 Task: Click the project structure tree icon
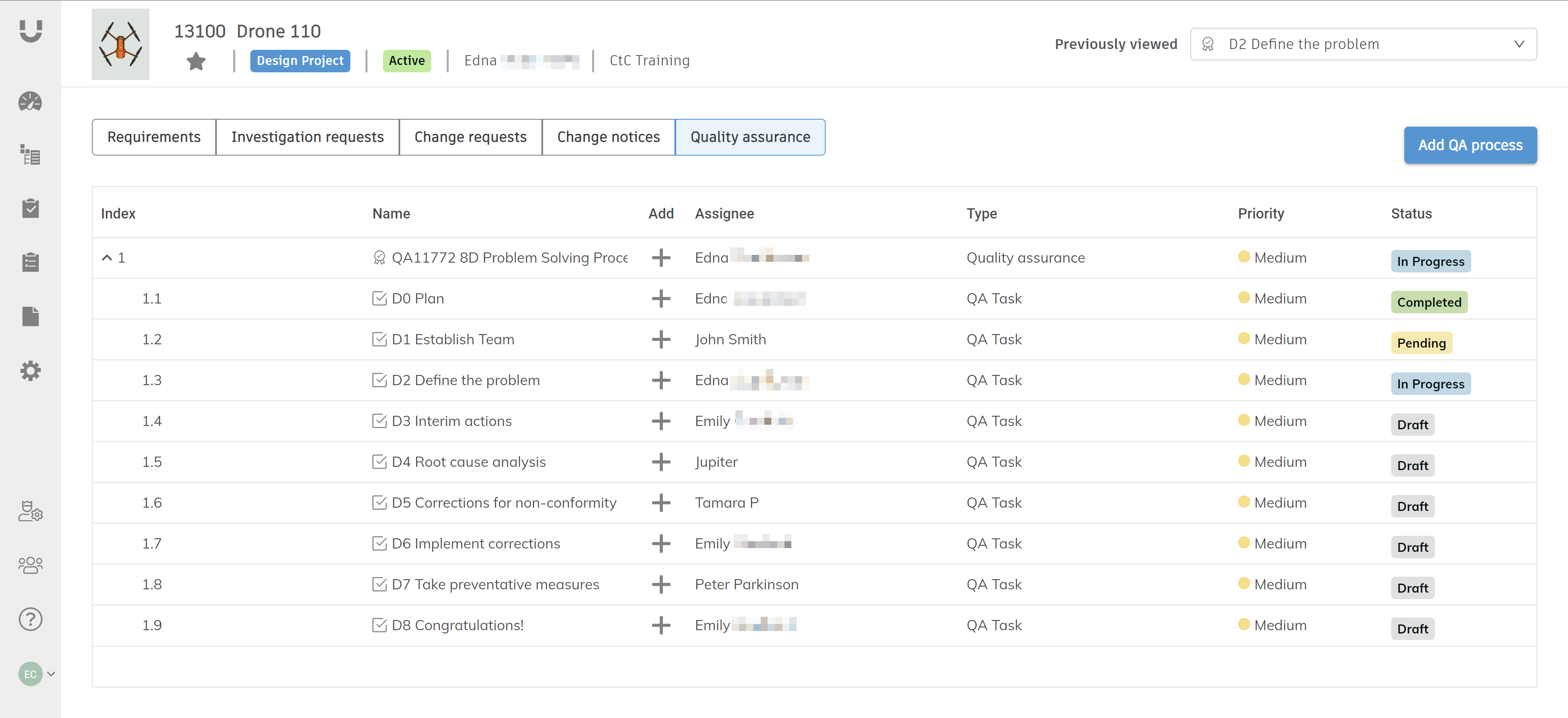[x=30, y=155]
